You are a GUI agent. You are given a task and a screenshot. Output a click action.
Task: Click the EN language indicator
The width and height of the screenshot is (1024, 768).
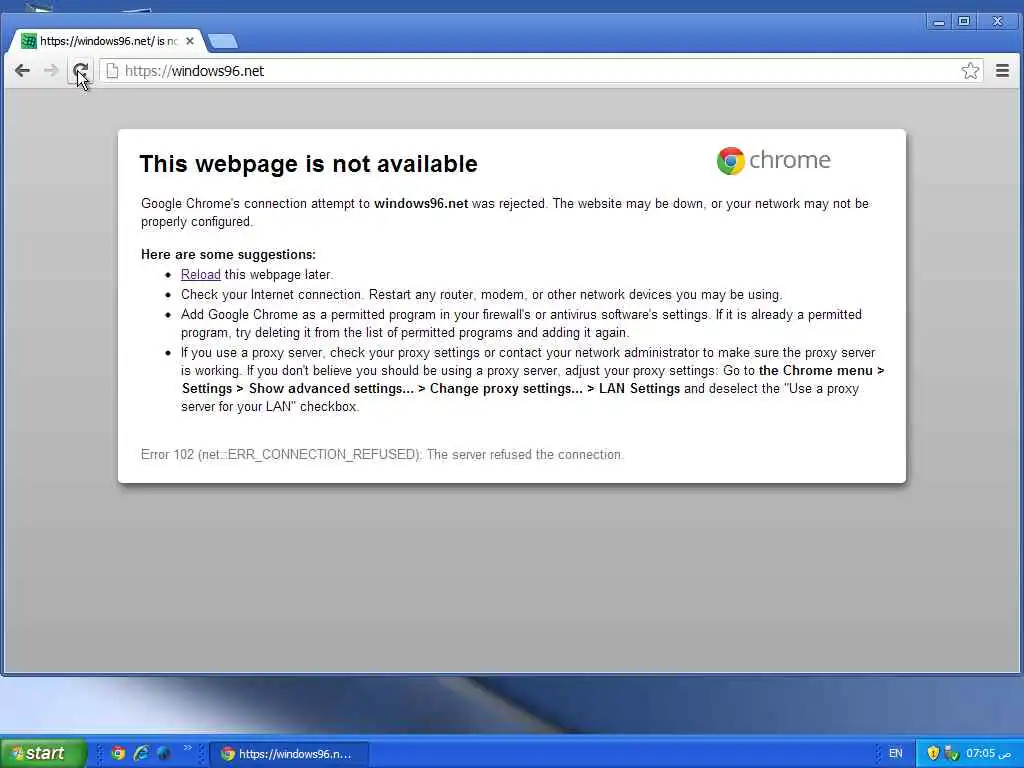pyautogui.click(x=895, y=753)
